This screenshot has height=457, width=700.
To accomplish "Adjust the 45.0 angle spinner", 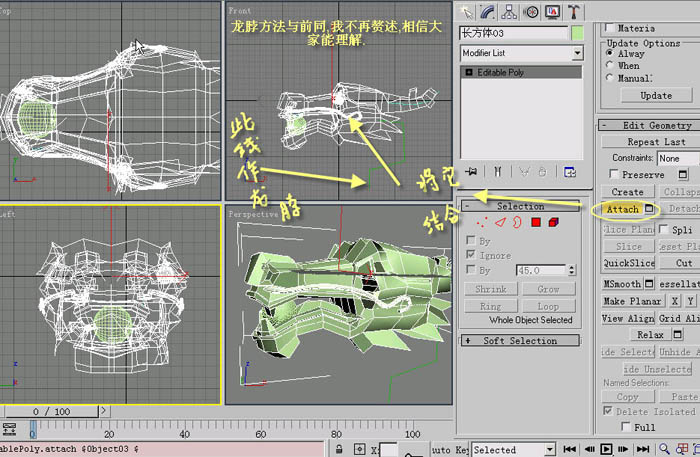I will pyautogui.click(x=571, y=270).
